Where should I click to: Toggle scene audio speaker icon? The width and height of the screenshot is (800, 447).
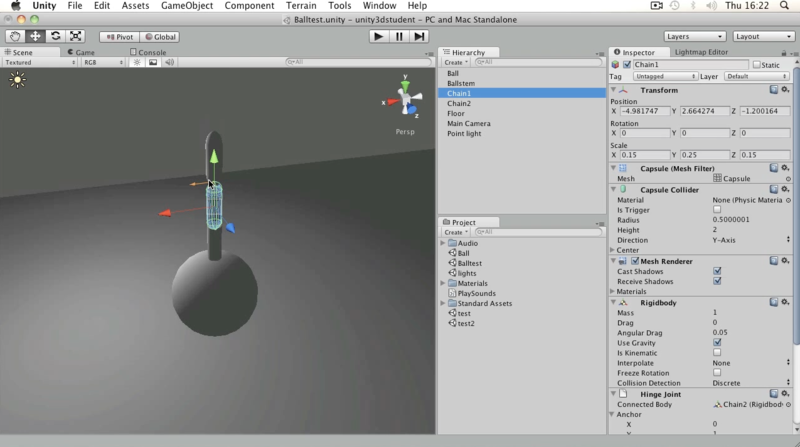point(169,62)
